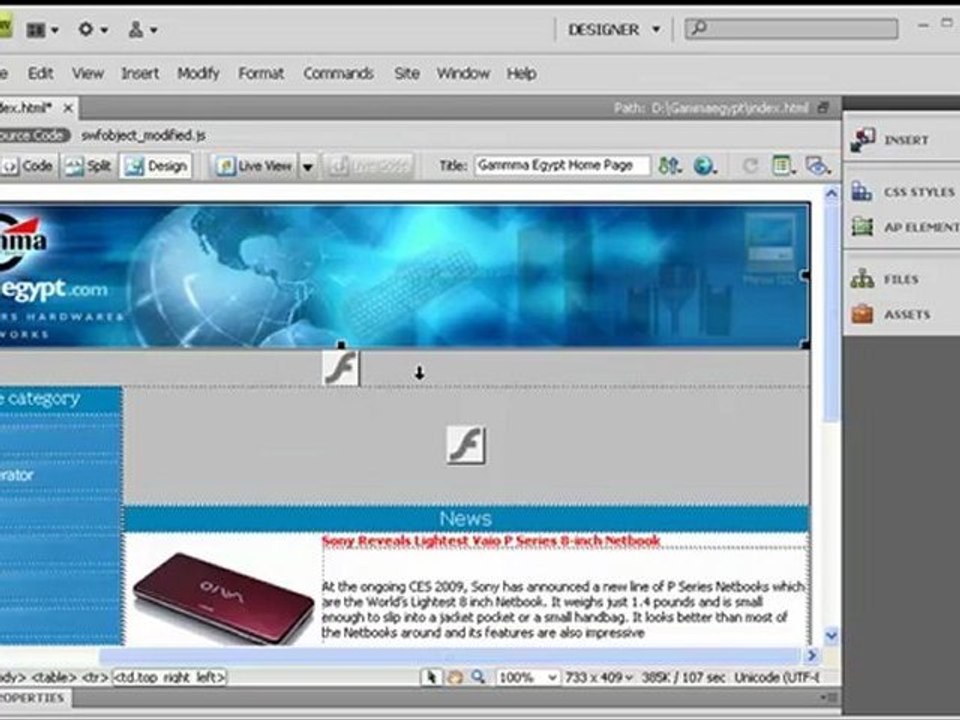Show the Source Code related file
960x720 pixels.
tap(33, 135)
